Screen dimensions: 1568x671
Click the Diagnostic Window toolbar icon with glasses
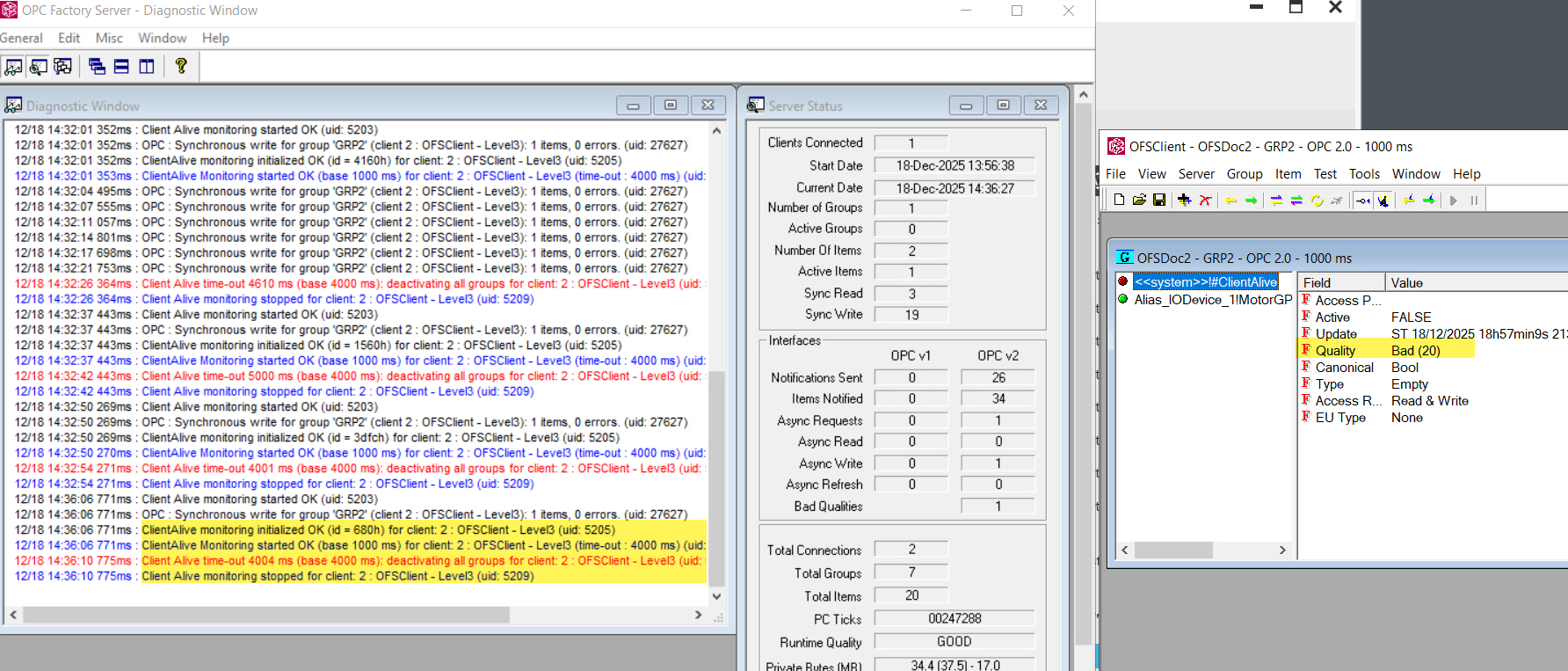click(13, 66)
